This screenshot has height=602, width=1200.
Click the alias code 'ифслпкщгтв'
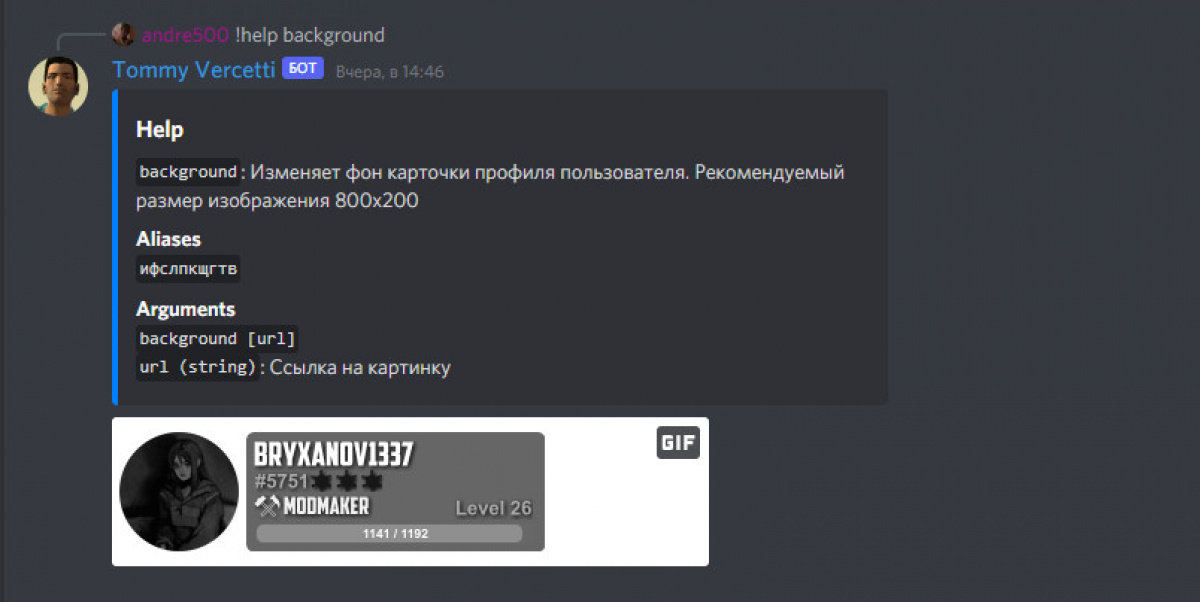188,269
